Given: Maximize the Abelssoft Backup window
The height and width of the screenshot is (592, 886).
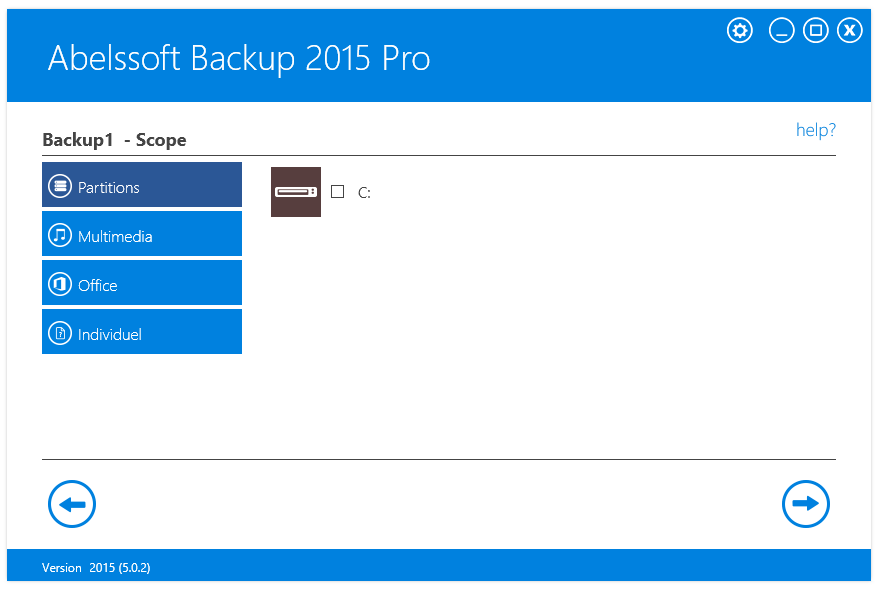Looking at the screenshot, I should 815,30.
